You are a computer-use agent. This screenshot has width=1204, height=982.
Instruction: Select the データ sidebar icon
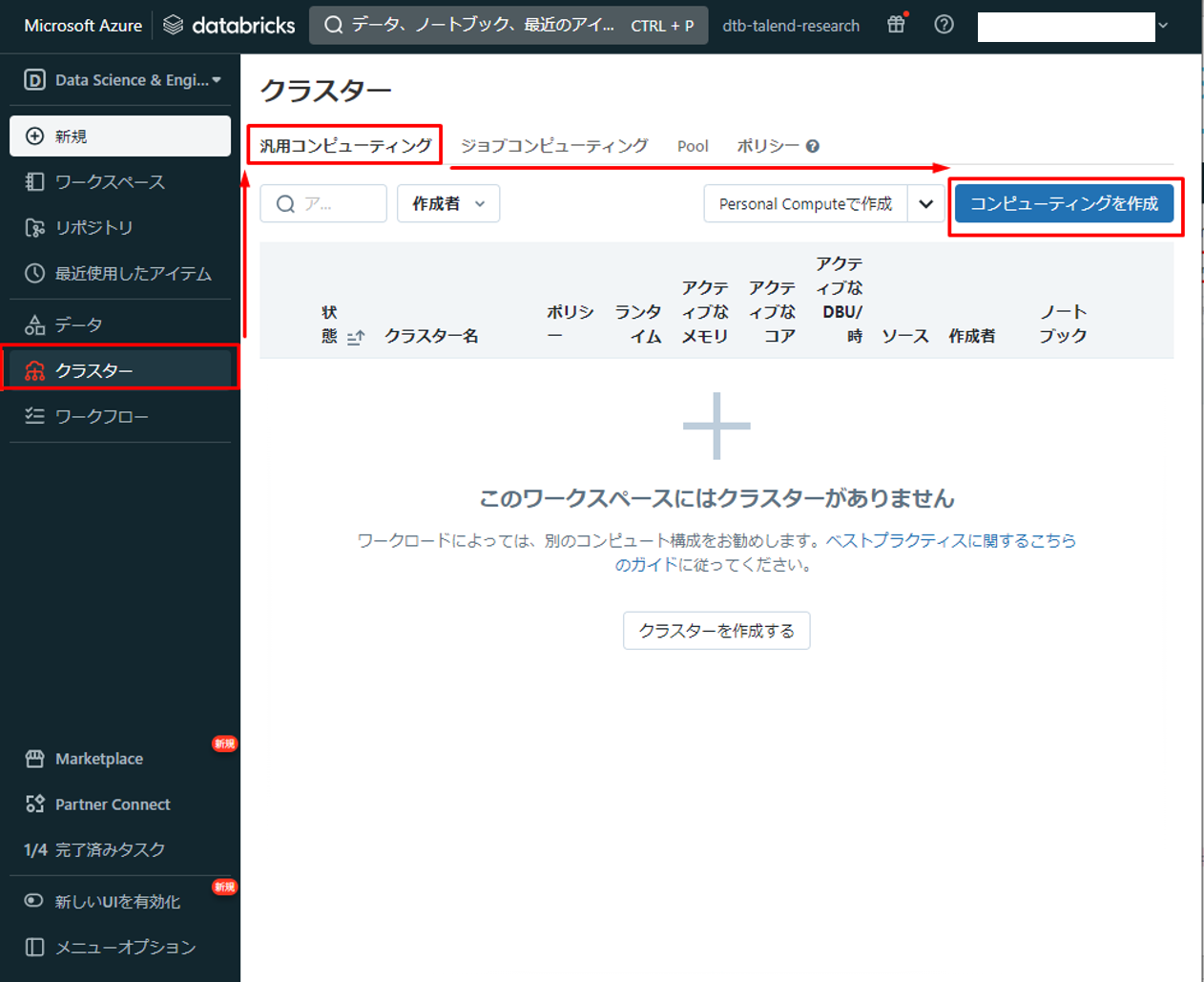point(35,324)
